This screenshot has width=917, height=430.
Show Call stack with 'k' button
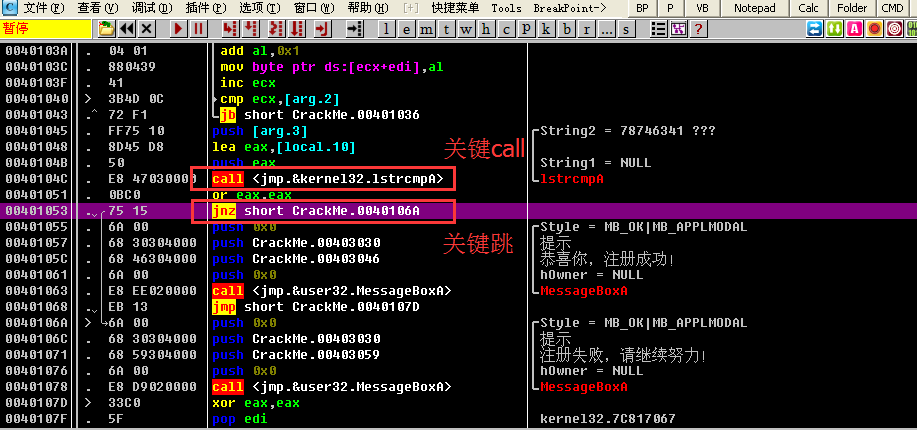pyautogui.click(x=546, y=29)
